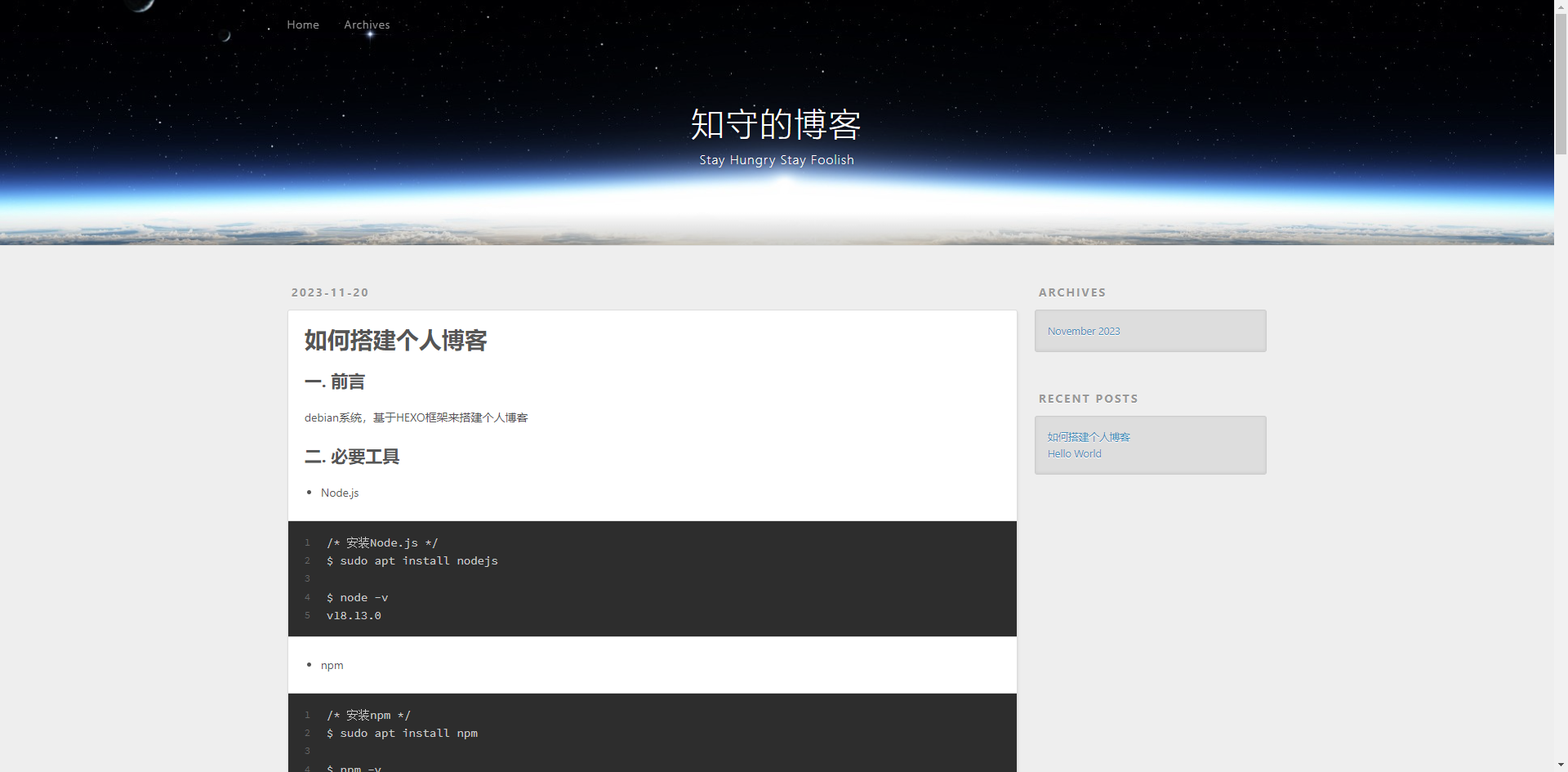Screen dimensions: 1568x772
Task: Click the RECENT POSTS sidebar heading
Action: pos(1089,399)
